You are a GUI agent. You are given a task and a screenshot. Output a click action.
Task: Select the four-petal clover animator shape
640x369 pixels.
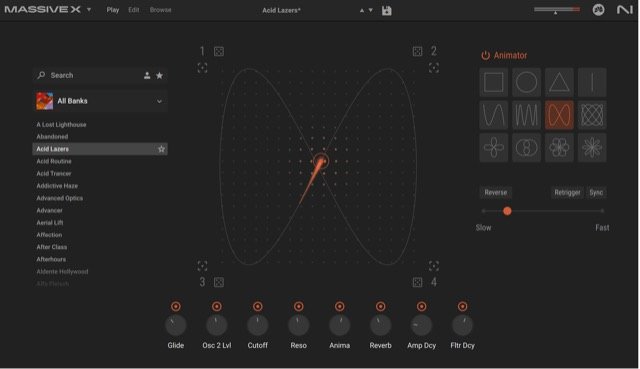pos(493,147)
